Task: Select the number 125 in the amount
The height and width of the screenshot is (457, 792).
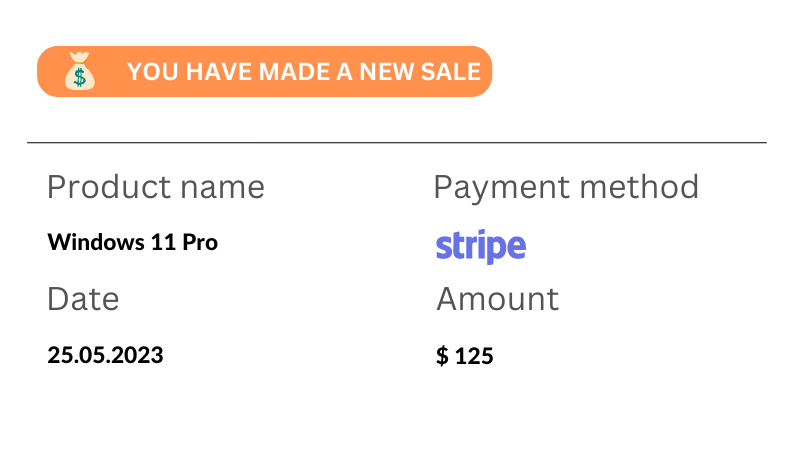Action: 474,356
